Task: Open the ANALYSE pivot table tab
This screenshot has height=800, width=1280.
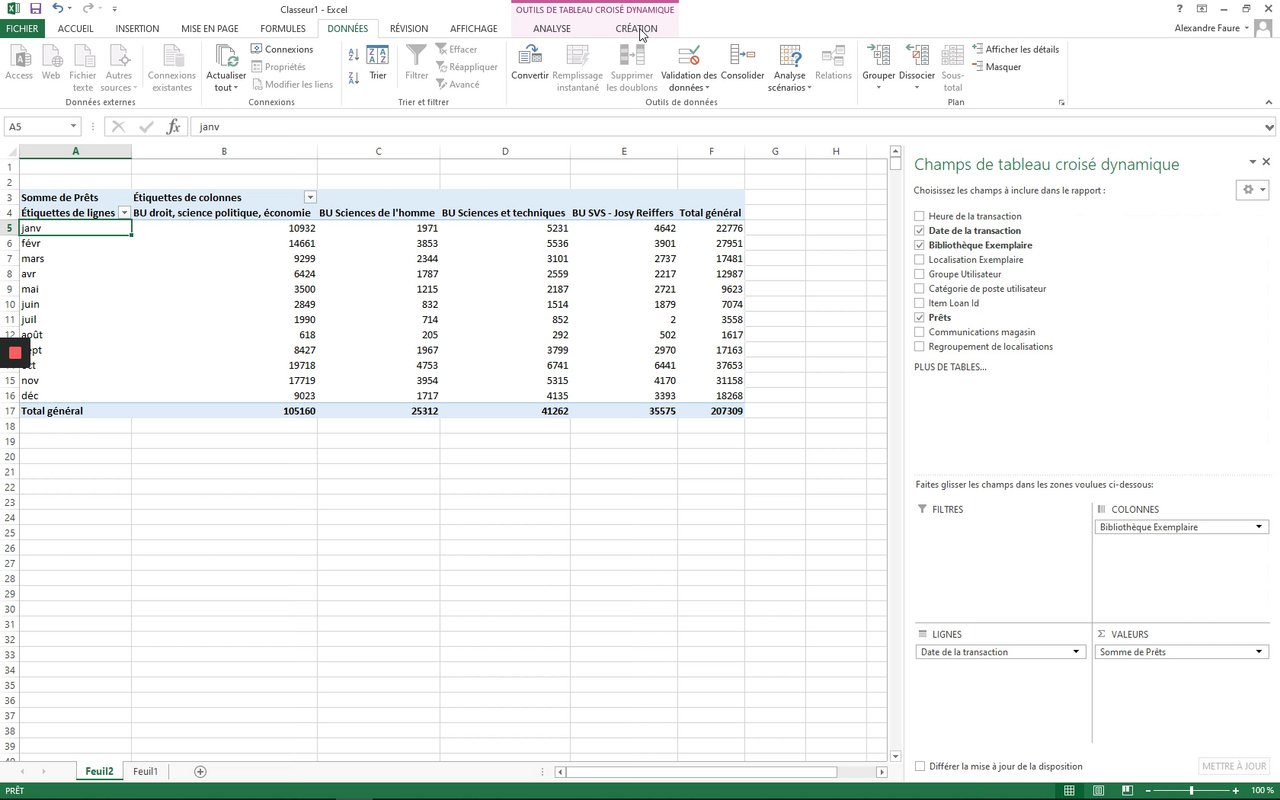Action: click(x=552, y=29)
